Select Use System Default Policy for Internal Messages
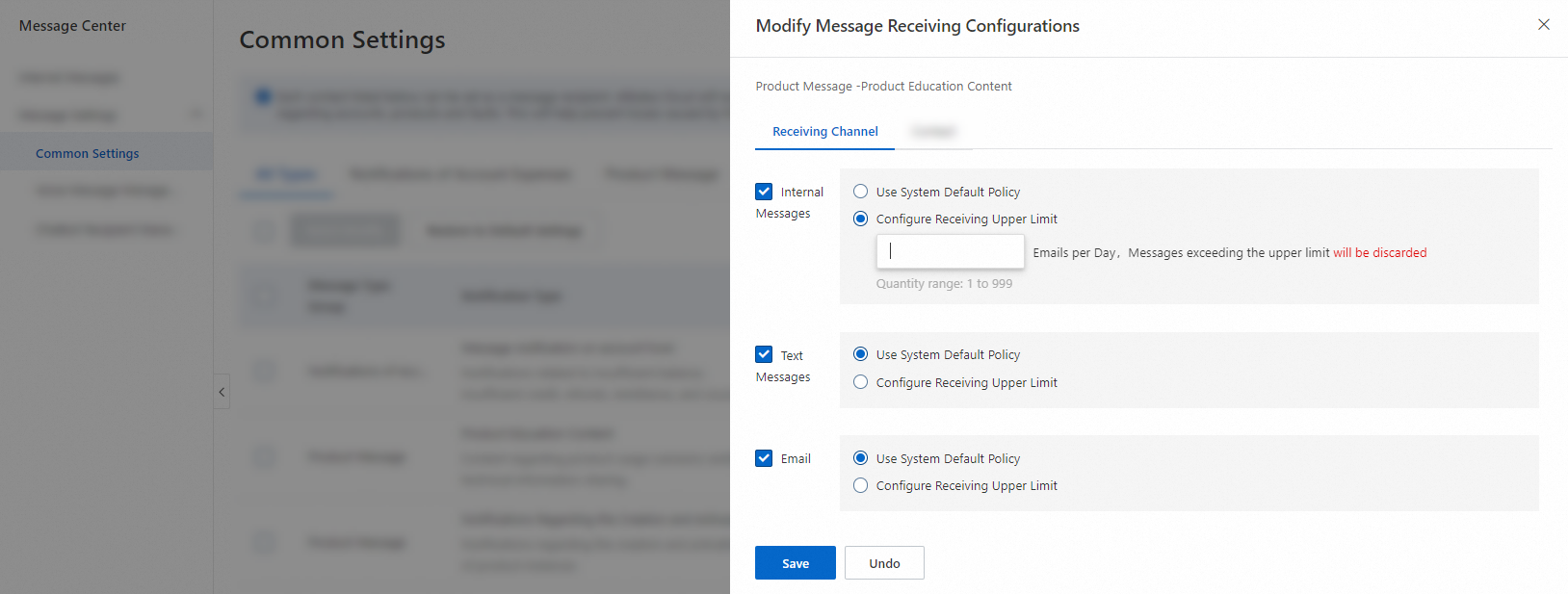The image size is (1568, 594). pyautogui.click(x=861, y=192)
